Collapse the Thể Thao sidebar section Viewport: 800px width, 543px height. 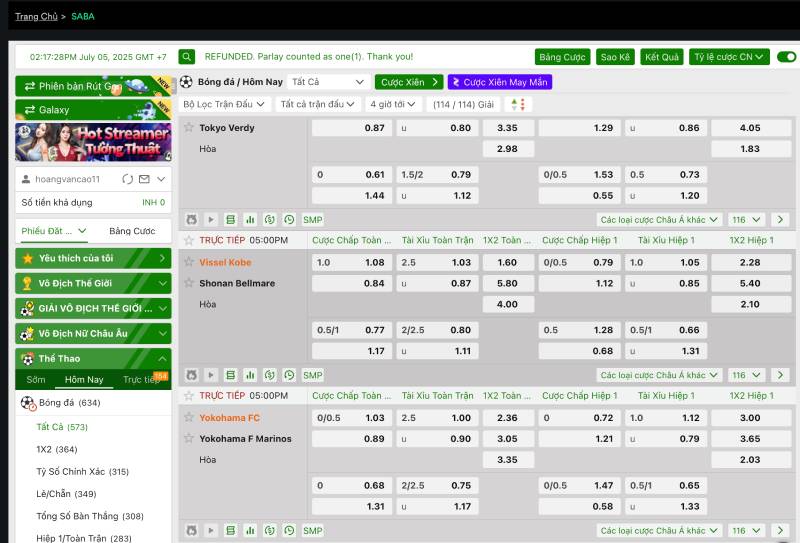coord(163,359)
